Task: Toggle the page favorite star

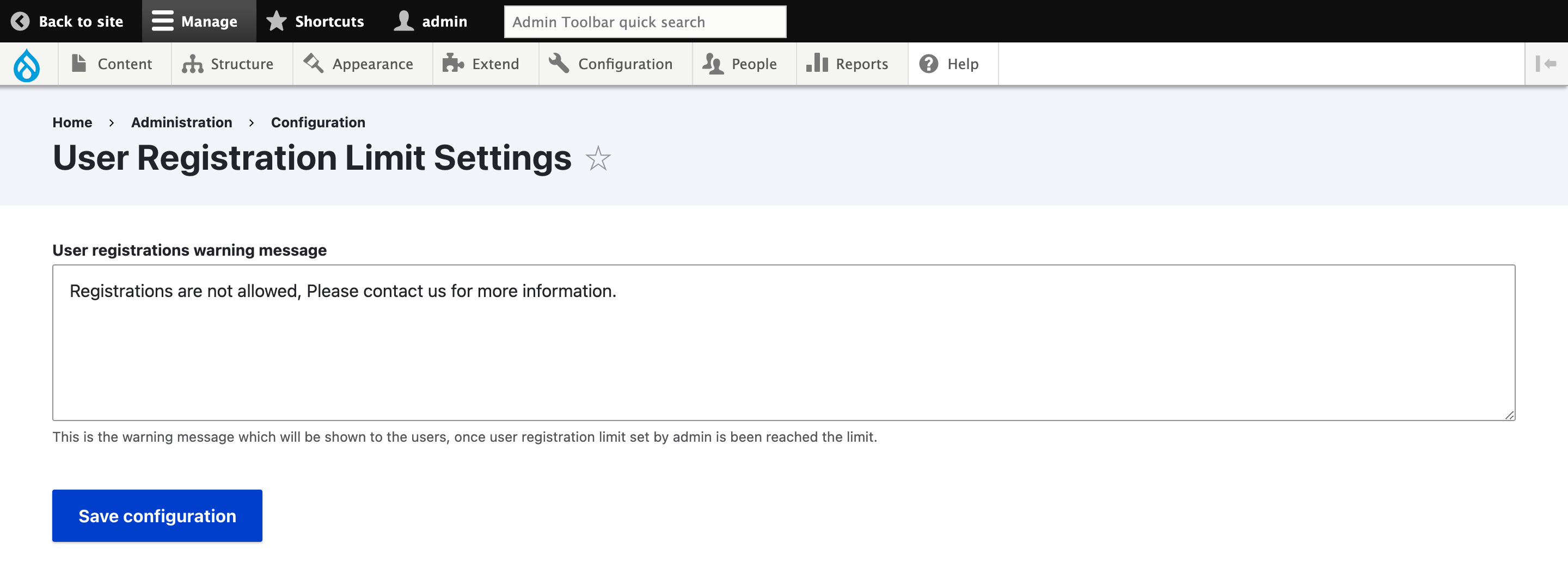Action: 598,159
